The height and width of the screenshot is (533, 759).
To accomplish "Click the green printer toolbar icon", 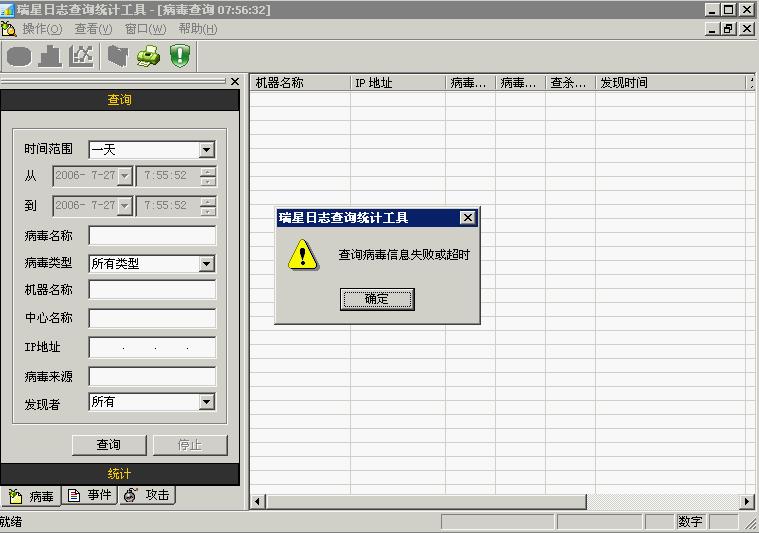I will (x=148, y=57).
